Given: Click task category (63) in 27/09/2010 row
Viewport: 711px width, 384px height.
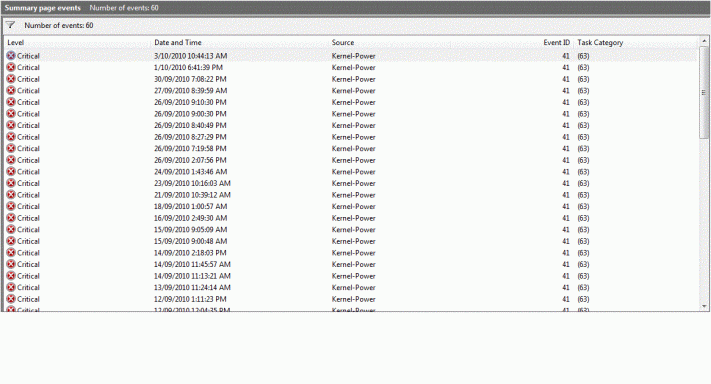Looking at the screenshot, I should pyautogui.click(x=583, y=91).
